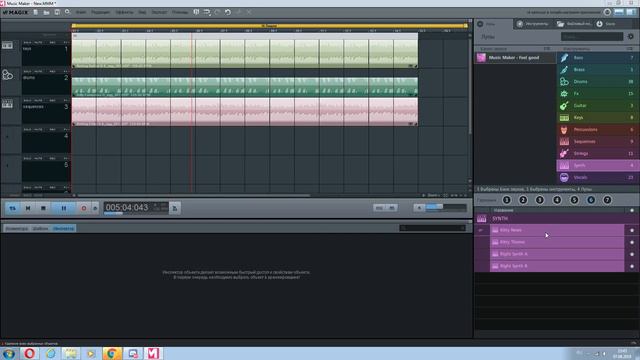Image resolution: width=640 pixels, height=360 pixels.
Task: Open Chrome from the taskbar
Action: click(111, 353)
